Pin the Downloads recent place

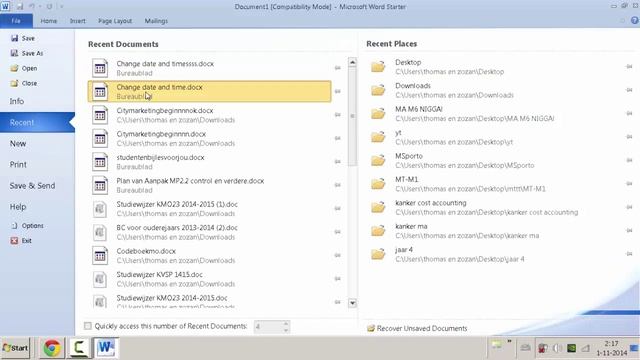pos(629,90)
